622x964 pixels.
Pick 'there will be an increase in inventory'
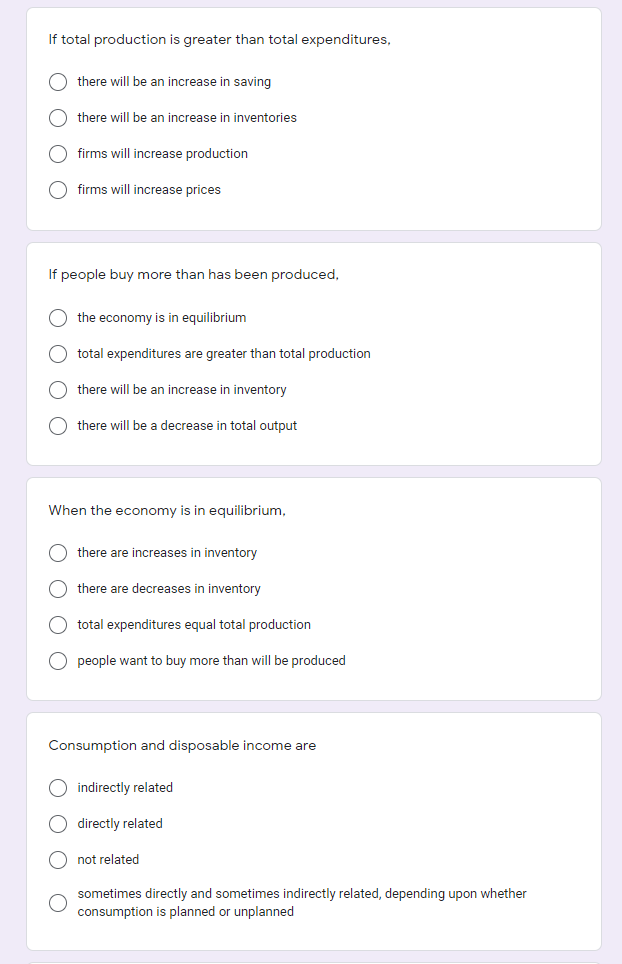58,390
